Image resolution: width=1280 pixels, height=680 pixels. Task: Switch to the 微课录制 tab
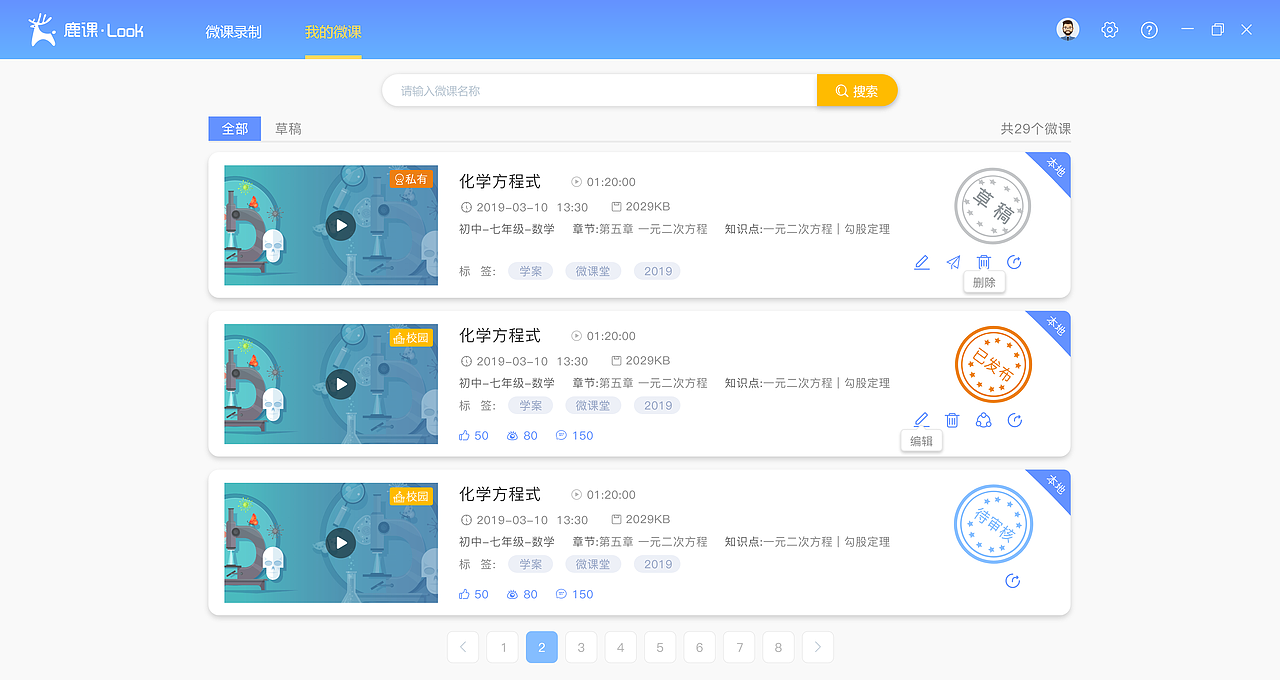[x=233, y=31]
